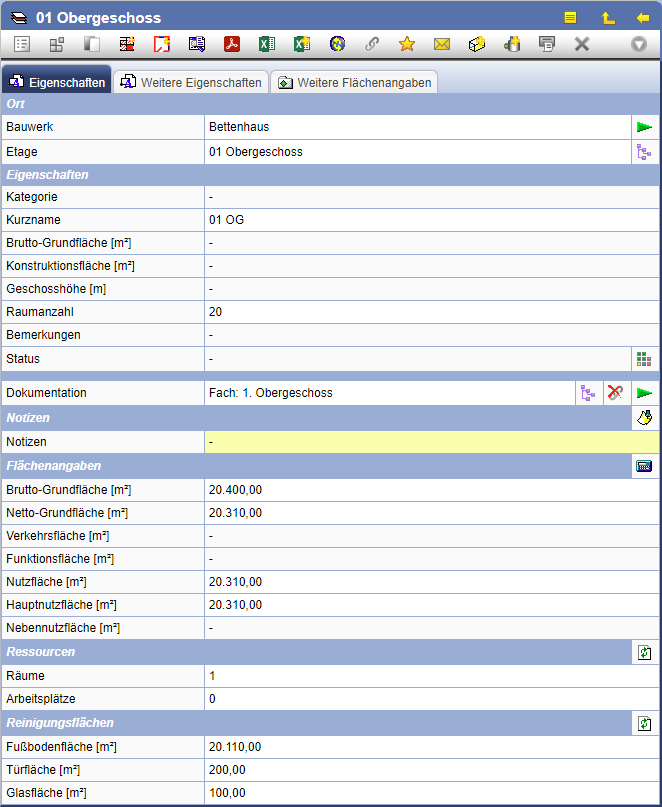Remove the Dokumentation link with red-crossed chain

[615, 393]
